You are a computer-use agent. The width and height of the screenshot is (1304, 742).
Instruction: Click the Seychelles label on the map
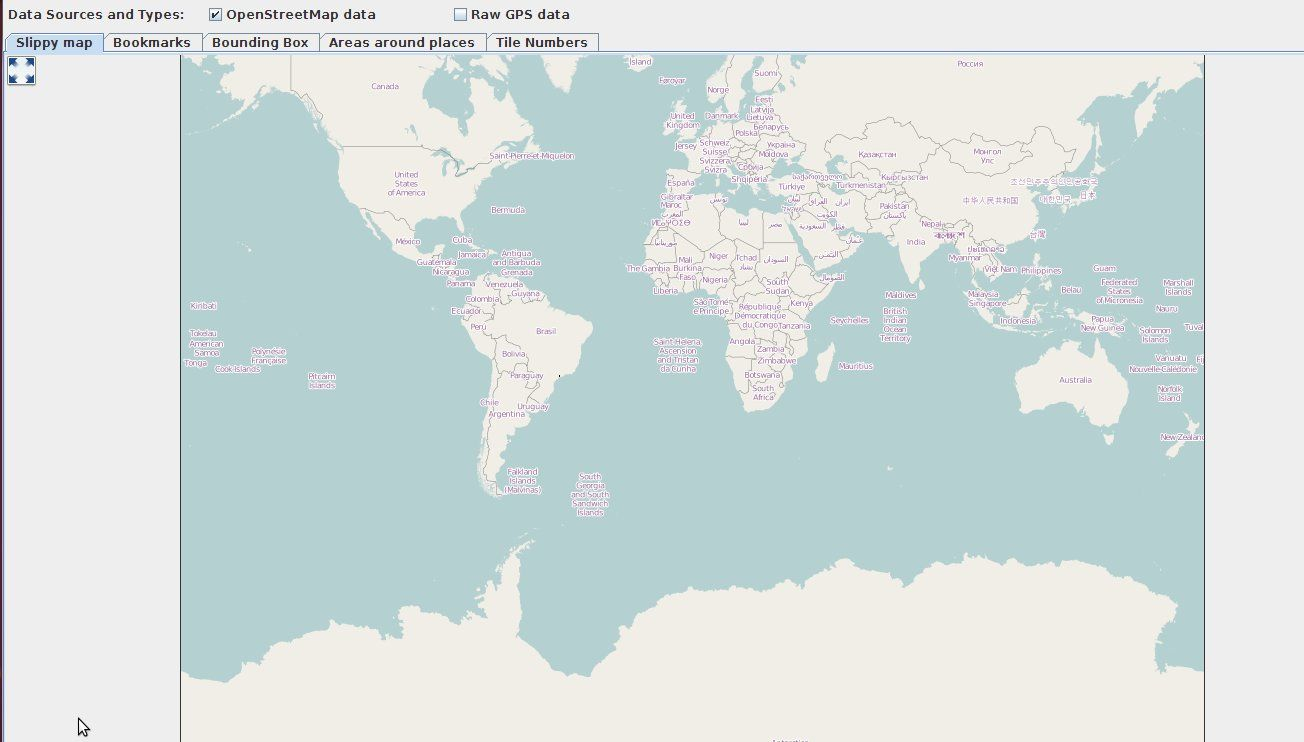click(850, 321)
